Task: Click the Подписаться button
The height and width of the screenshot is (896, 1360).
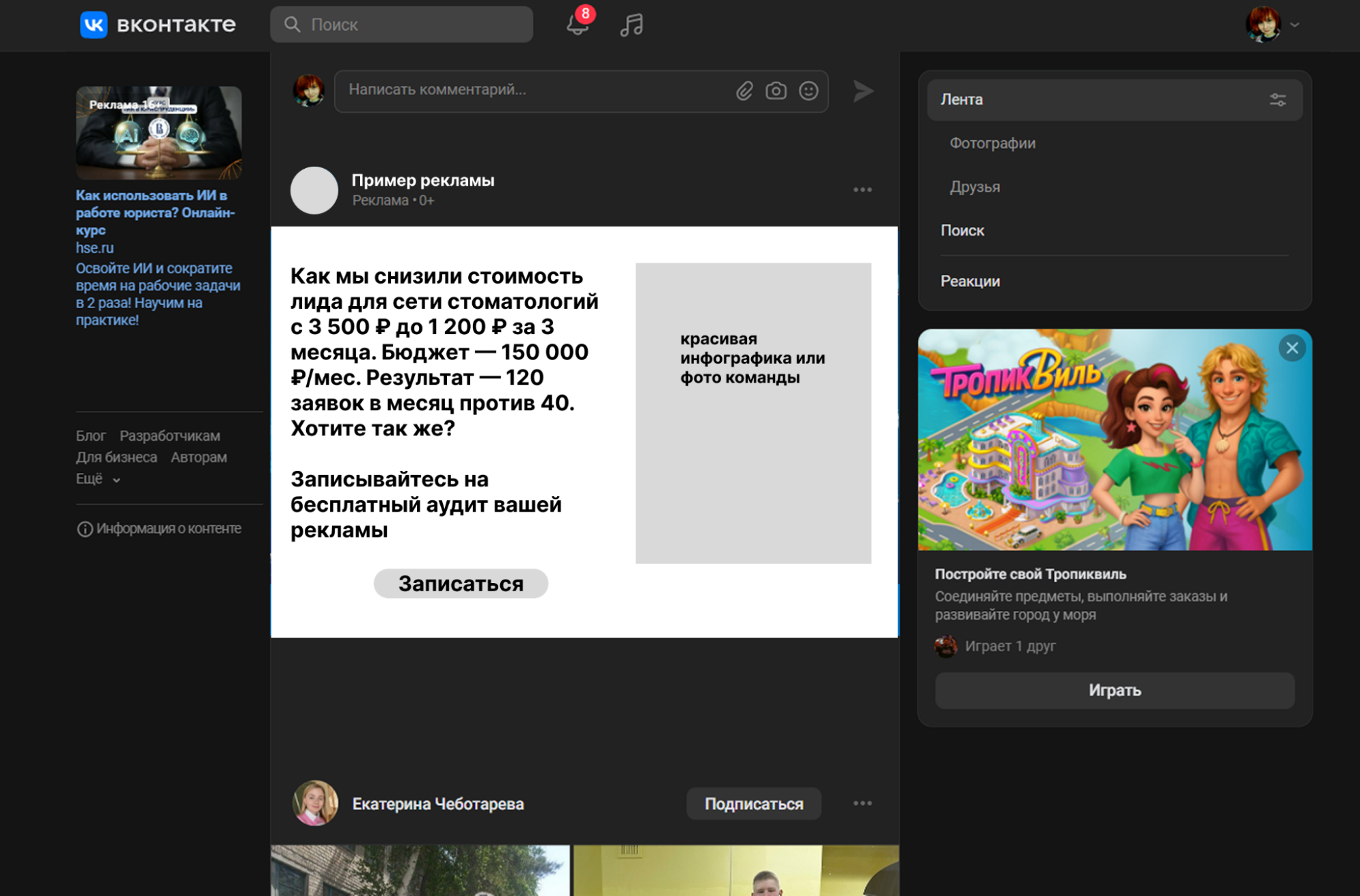Action: 754,804
